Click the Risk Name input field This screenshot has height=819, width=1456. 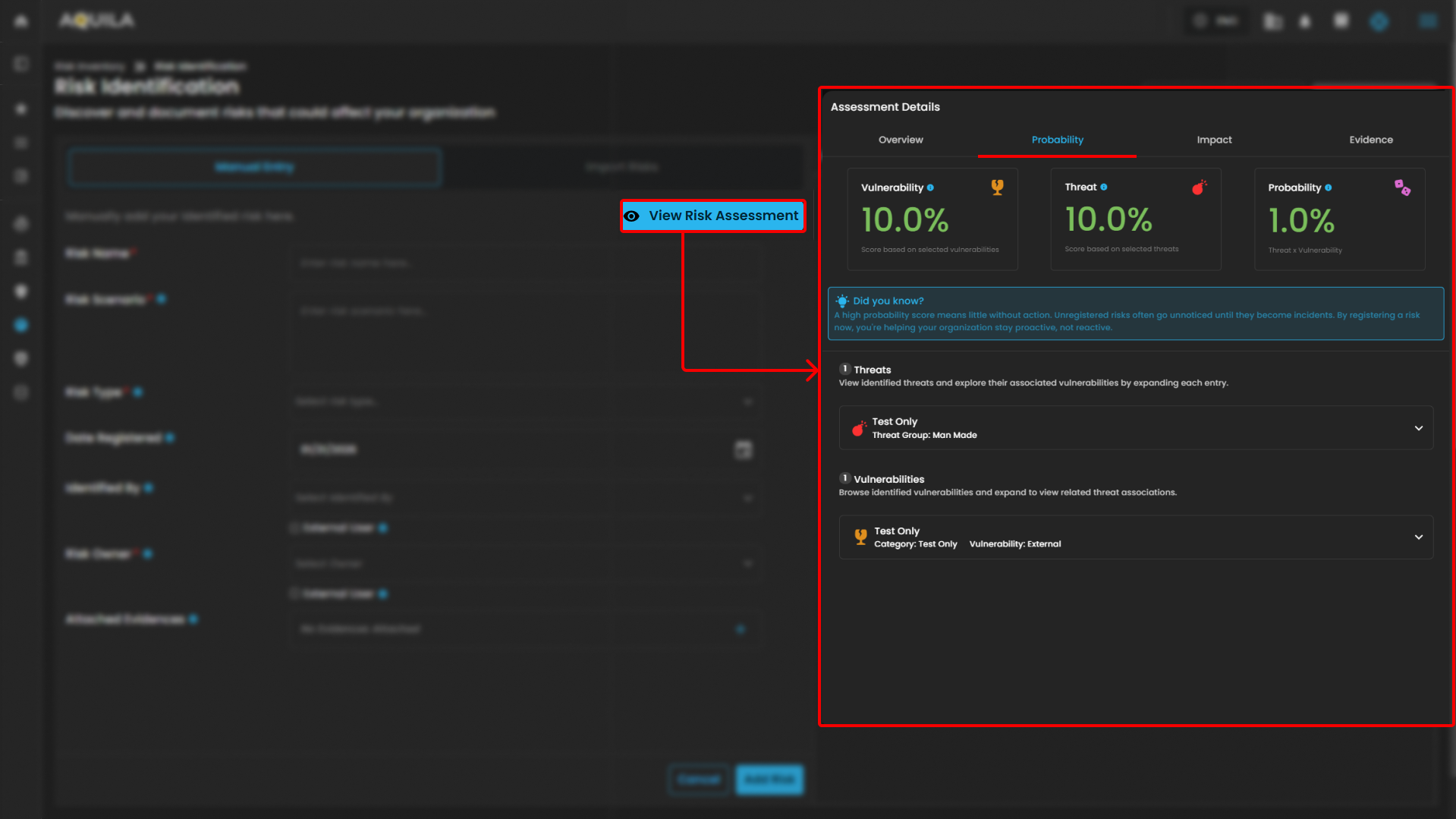tap(524, 263)
